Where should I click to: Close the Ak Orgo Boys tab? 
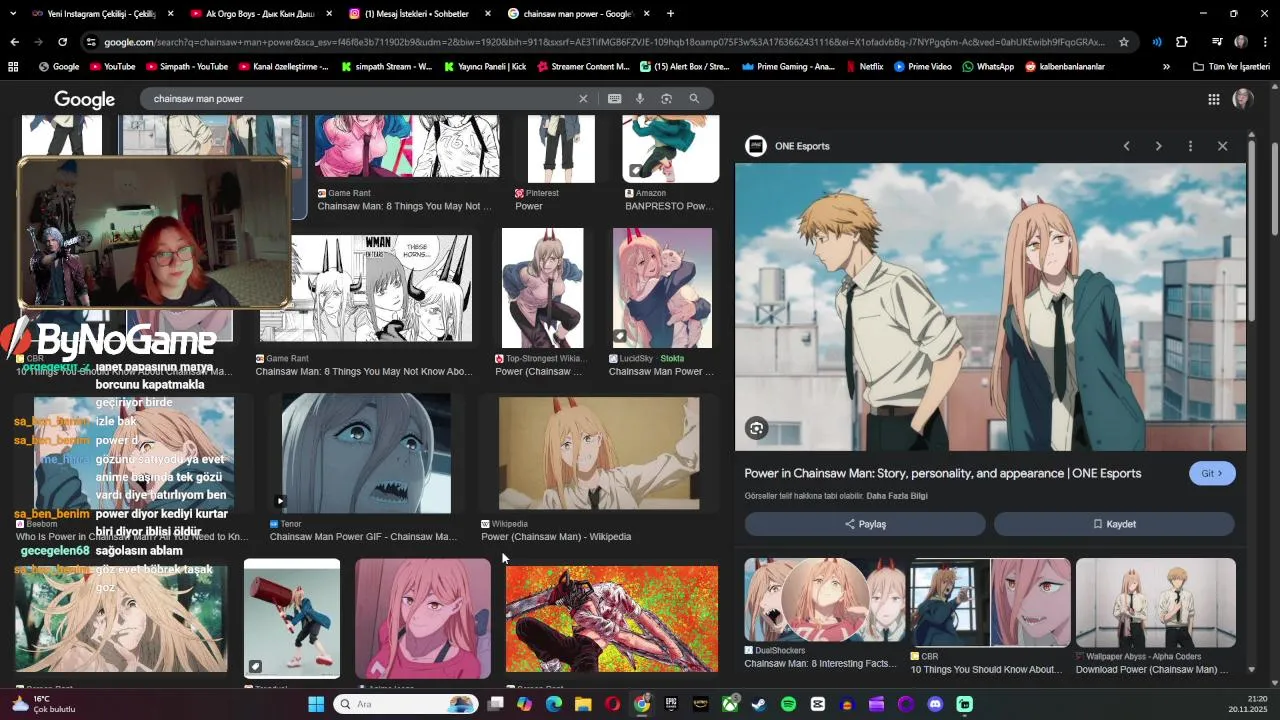click(x=329, y=14)
